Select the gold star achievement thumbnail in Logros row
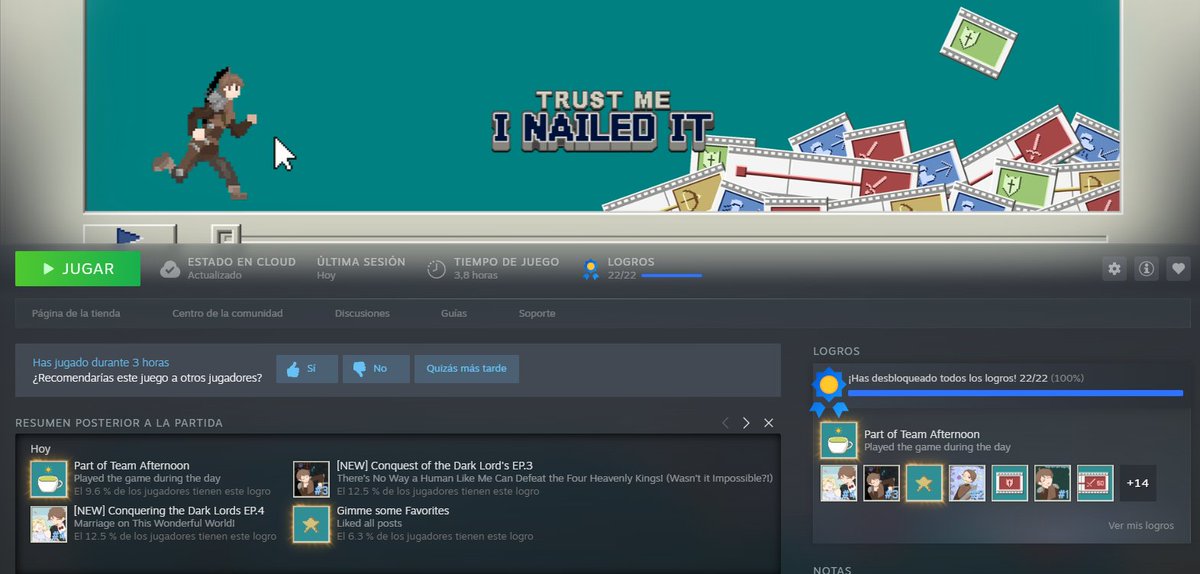 pos(924,483)
